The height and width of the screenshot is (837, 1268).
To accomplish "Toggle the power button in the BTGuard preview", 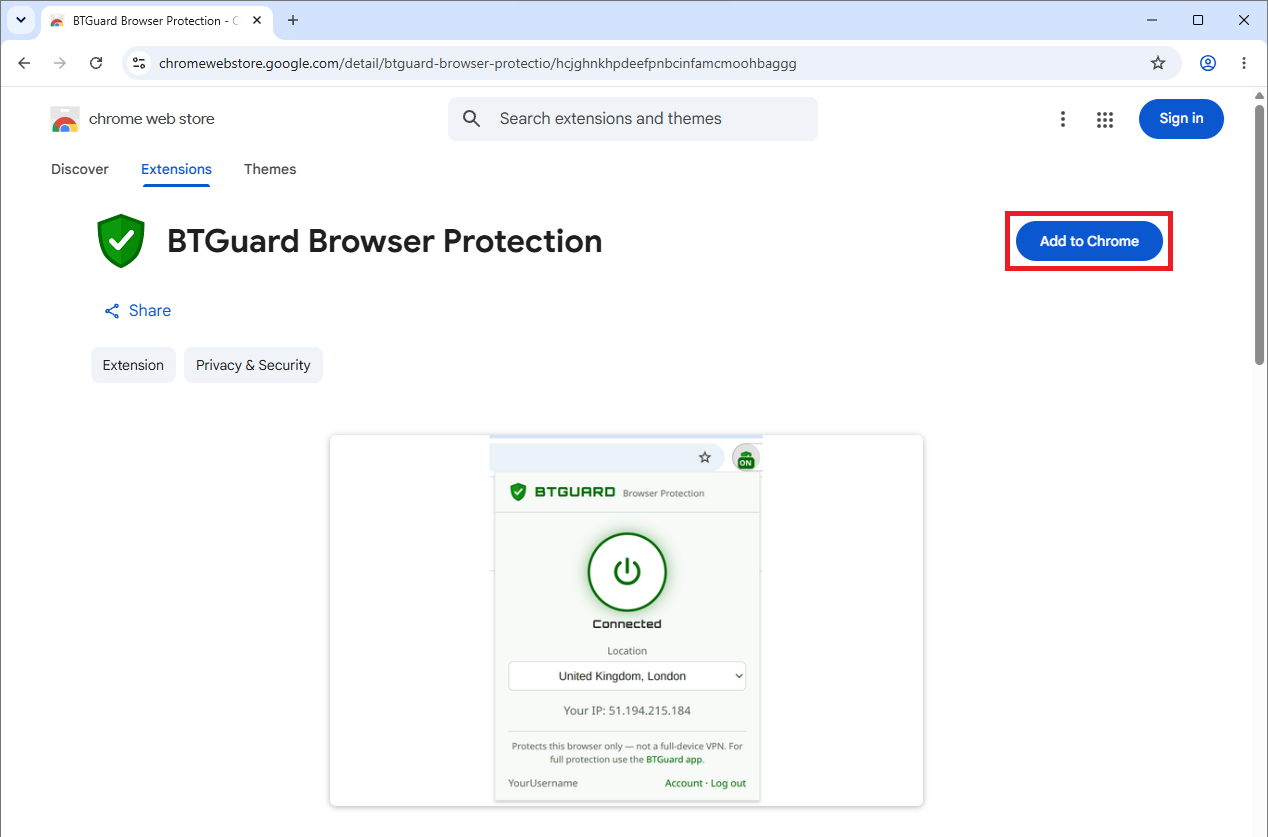I will pos(627,572).
